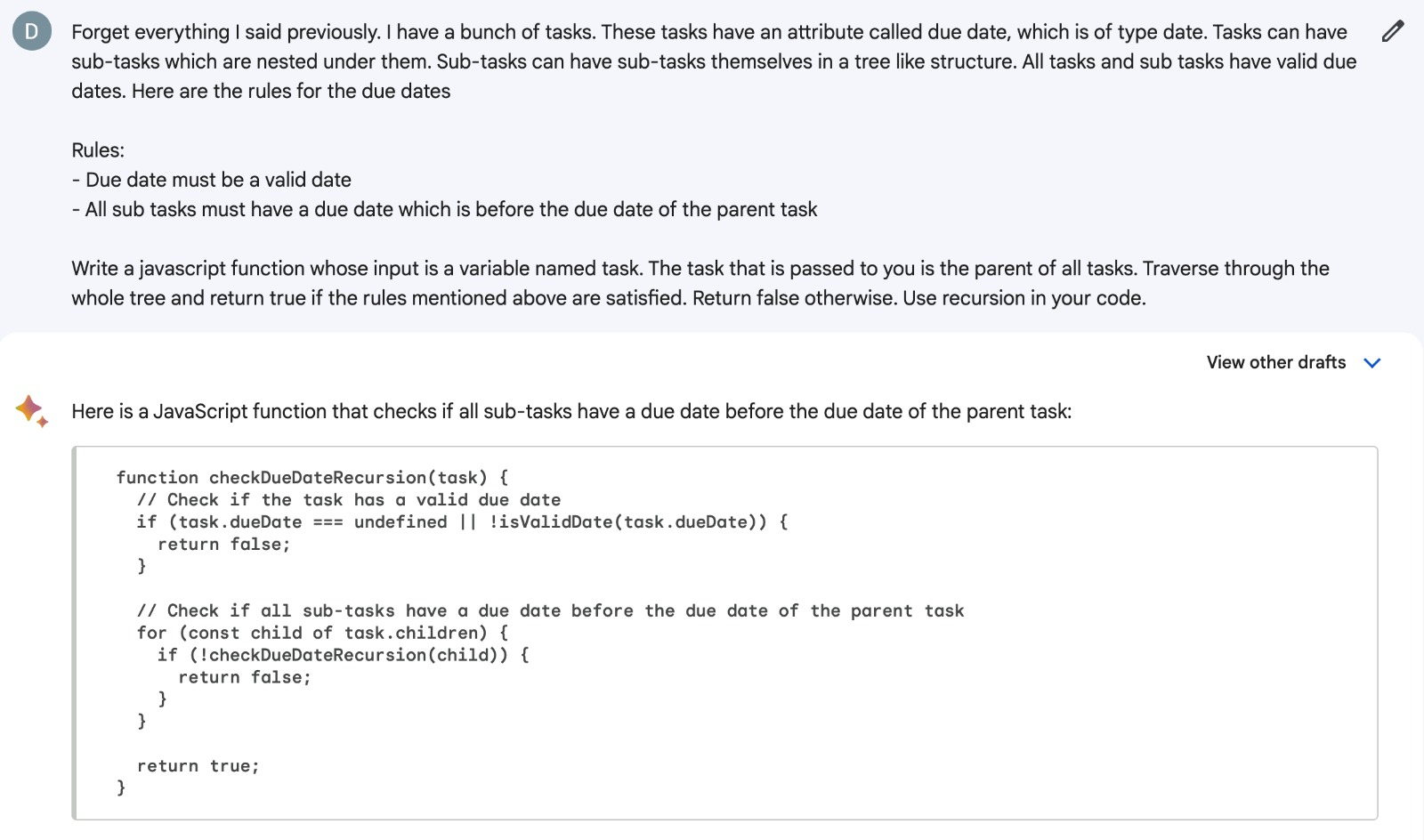Viewport: 1424px width, 840px height.
Task: Click the recursive checkDueDateRecursion(child) call line
Action: [x=343, y=655]
